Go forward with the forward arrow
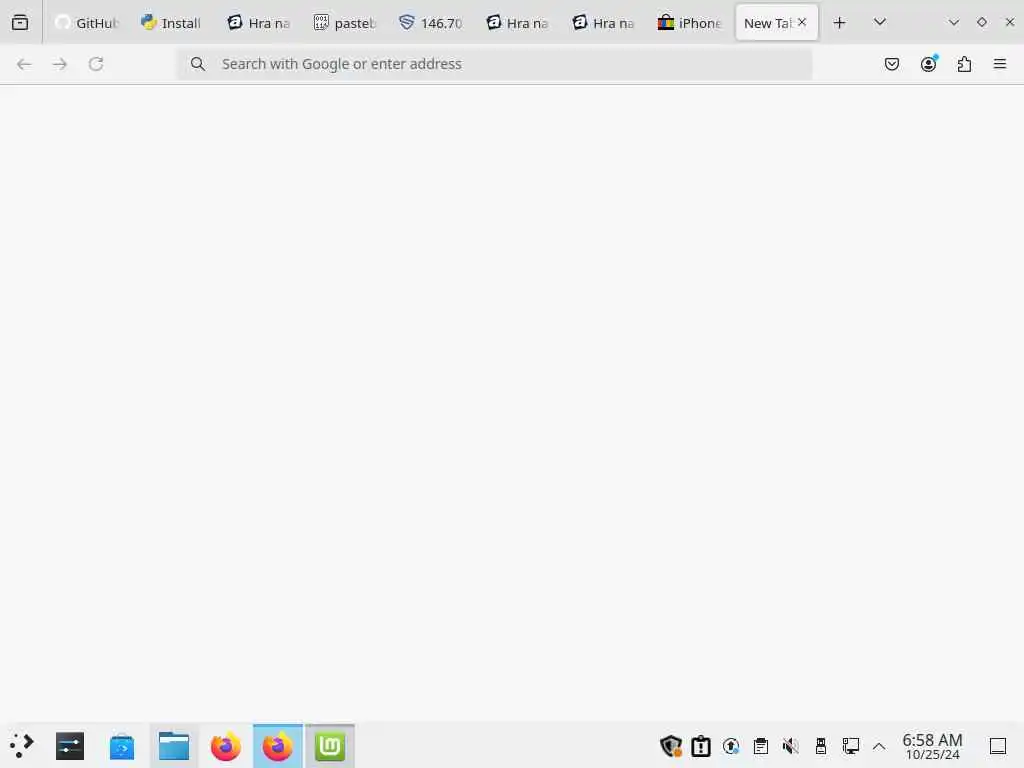The height and width of the screenshot is (768, 1024). [60, 64]
